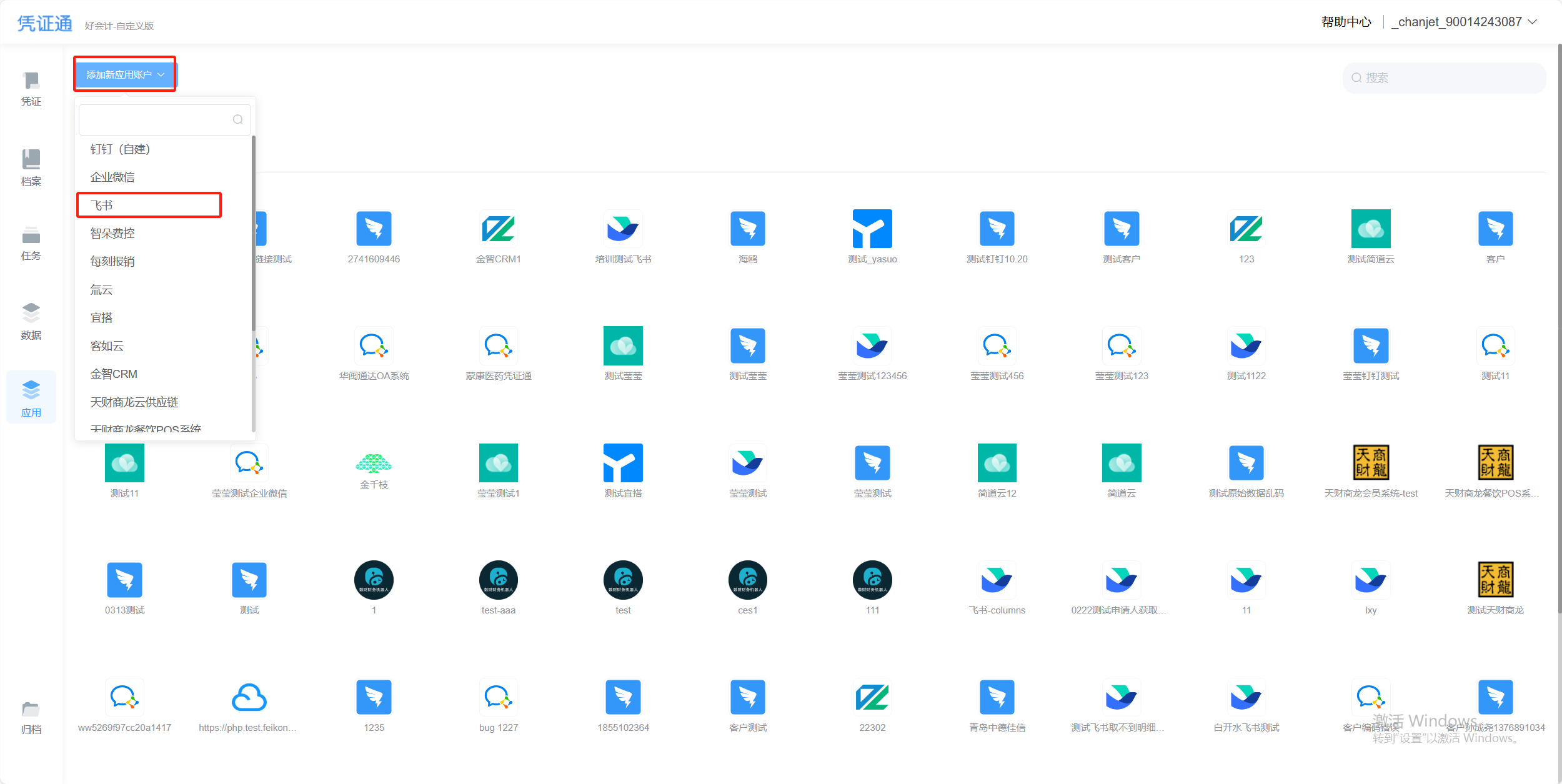This screenshot has width=1562, height=784.
Task: Open the 莹莹钉钉测试 app label
Action: coord(1371,375)
